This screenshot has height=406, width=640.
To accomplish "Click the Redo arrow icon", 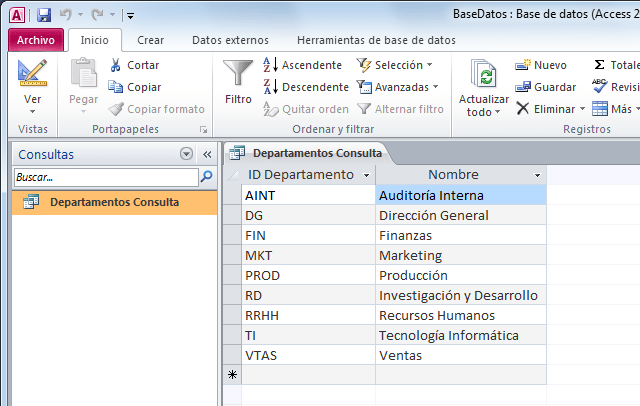I will tap(97, 15).
